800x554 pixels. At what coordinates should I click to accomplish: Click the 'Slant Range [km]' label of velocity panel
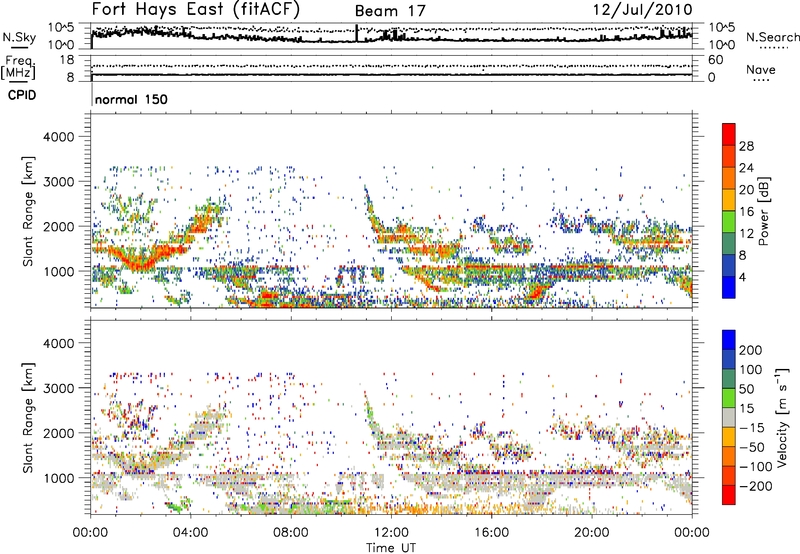(x=28, y=418)
